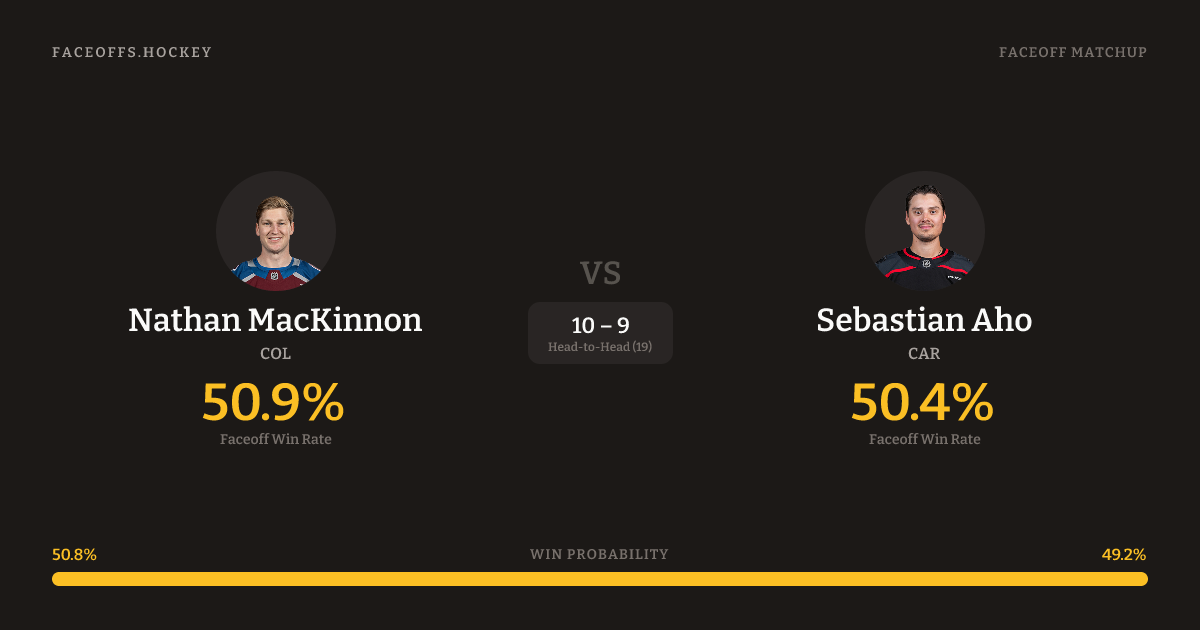Image resolution: width=1200 pixels, height=630 pixels.
Task: Click the WIN PROBABILITY label
Action: point(599,554)
